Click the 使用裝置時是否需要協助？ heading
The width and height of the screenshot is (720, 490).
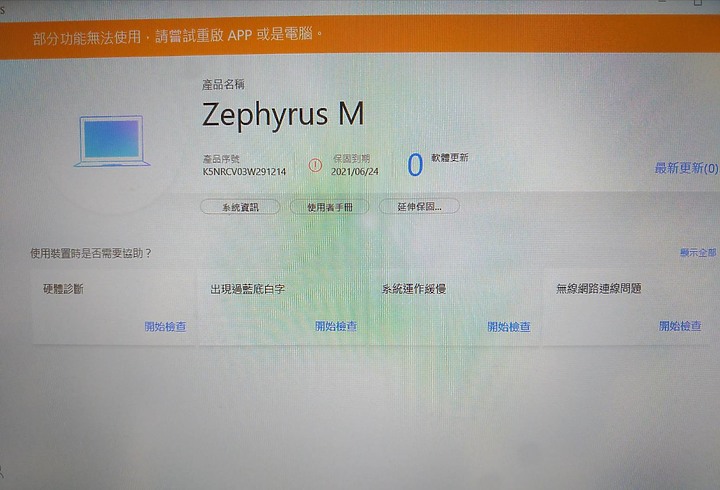[91, 253]
